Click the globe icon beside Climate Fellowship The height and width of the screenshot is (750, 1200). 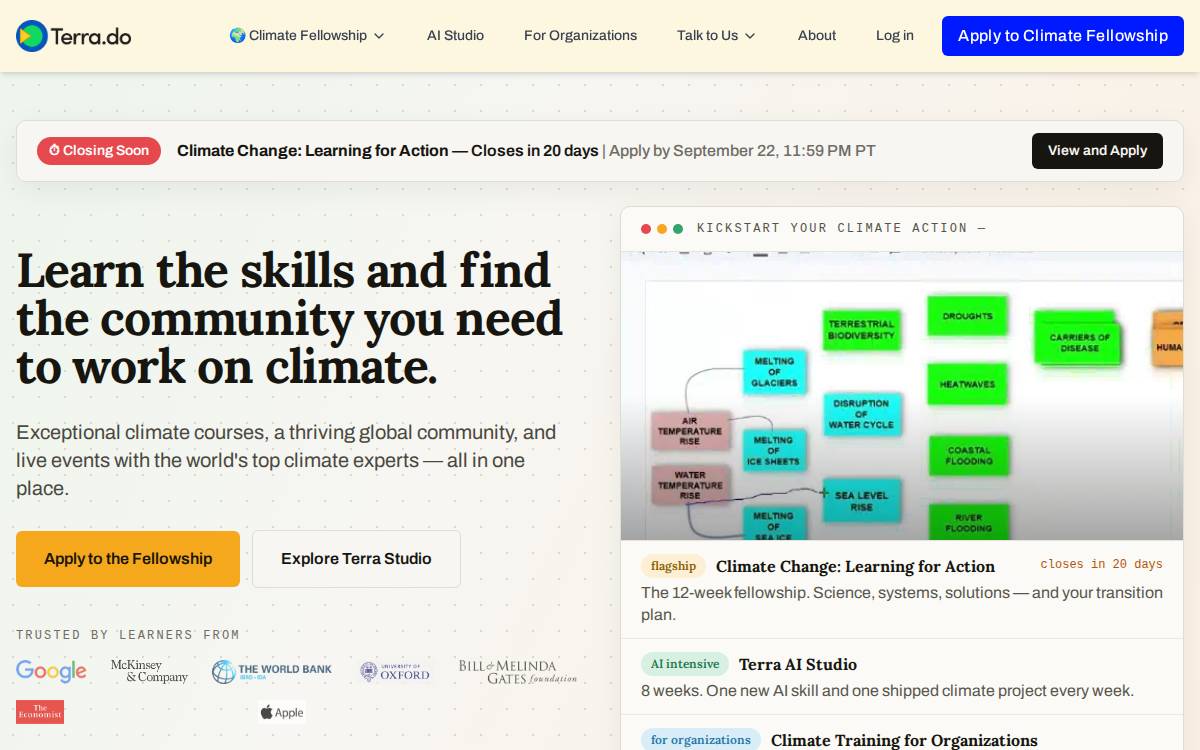tap(237, 35)
